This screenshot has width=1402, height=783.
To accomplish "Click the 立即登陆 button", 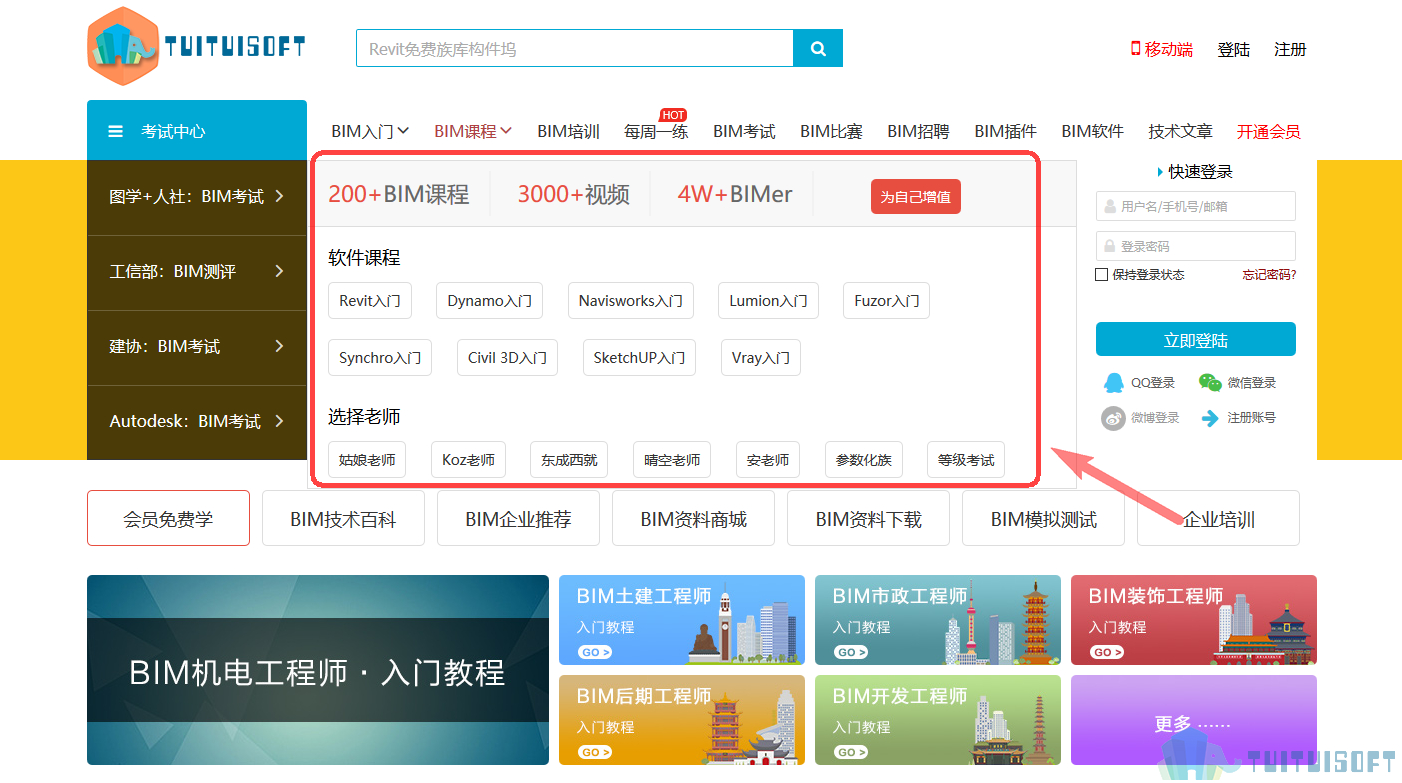I will pyautogui.click(x=1196, y=339).
